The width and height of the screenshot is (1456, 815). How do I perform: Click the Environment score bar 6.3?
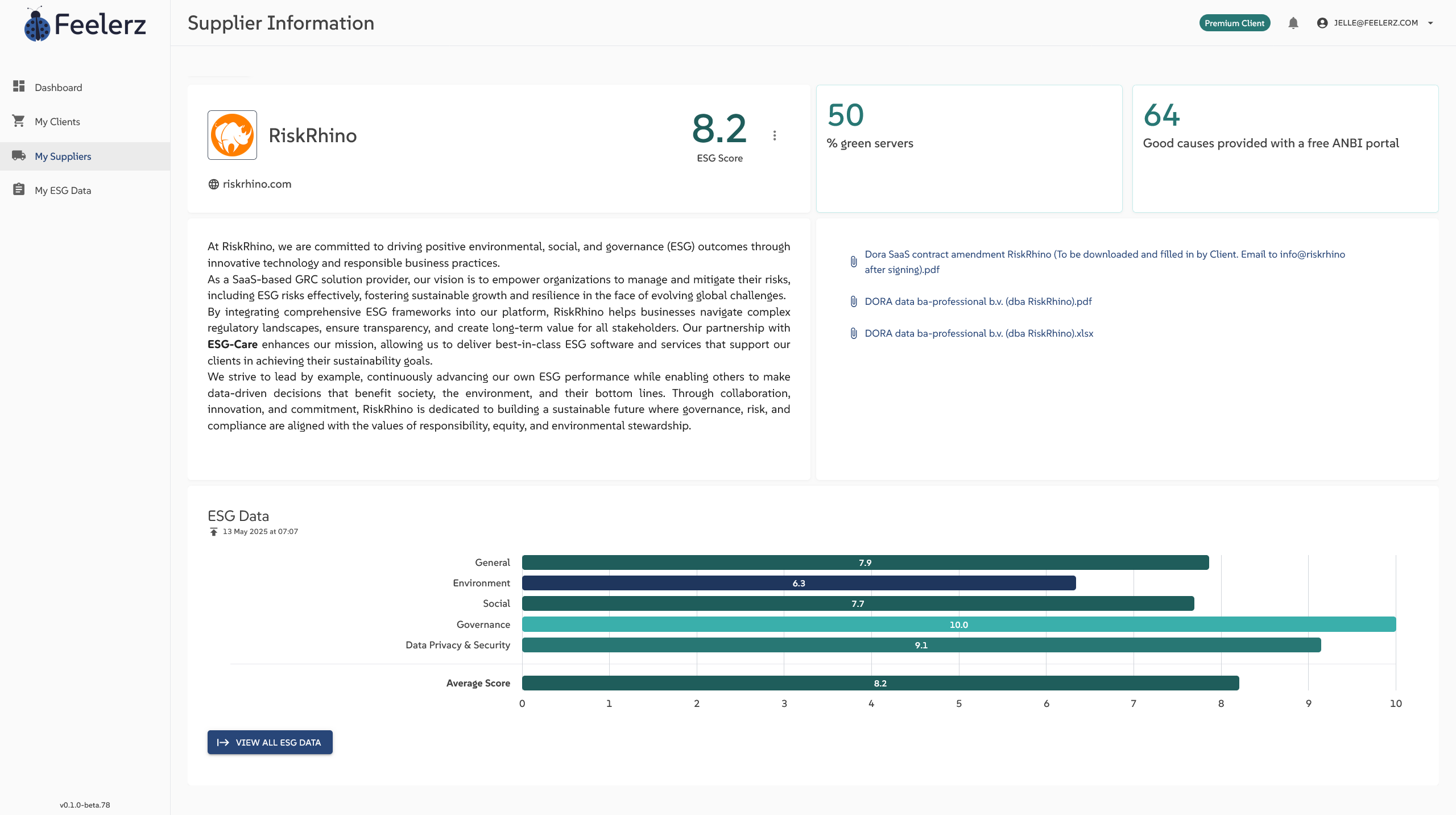(x=799, y=583)
